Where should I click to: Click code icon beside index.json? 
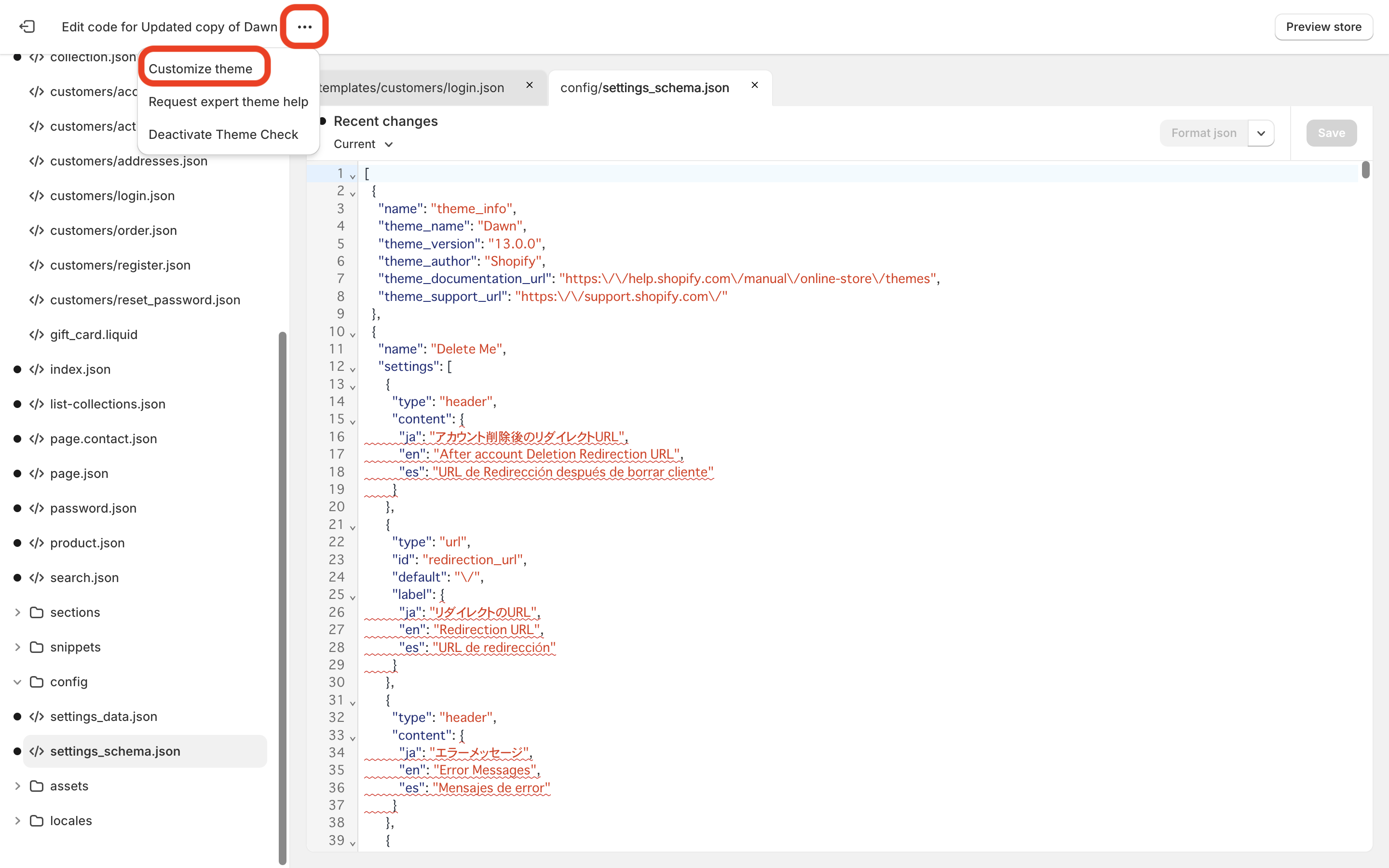37,369
